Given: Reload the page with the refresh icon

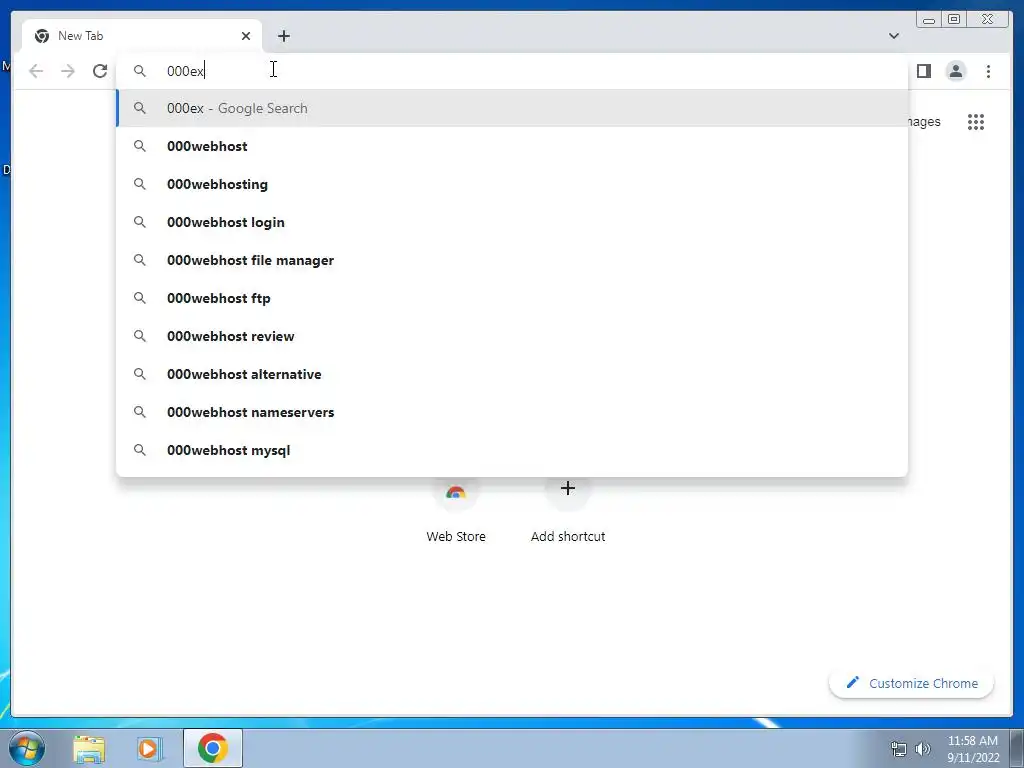Looking at the screenshot, I should 100,71.
